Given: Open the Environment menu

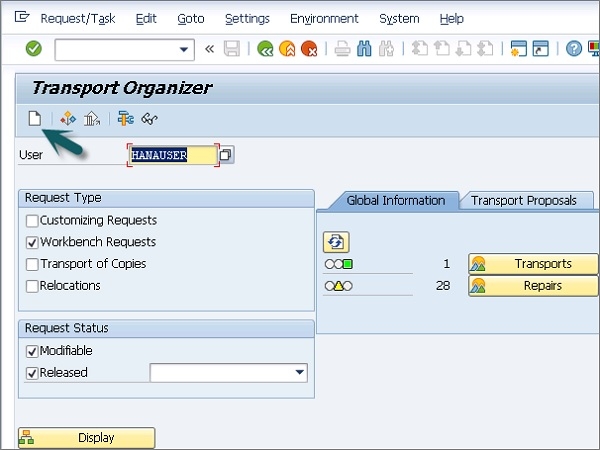Looking at the screenshot, I should tap(324, 18).
